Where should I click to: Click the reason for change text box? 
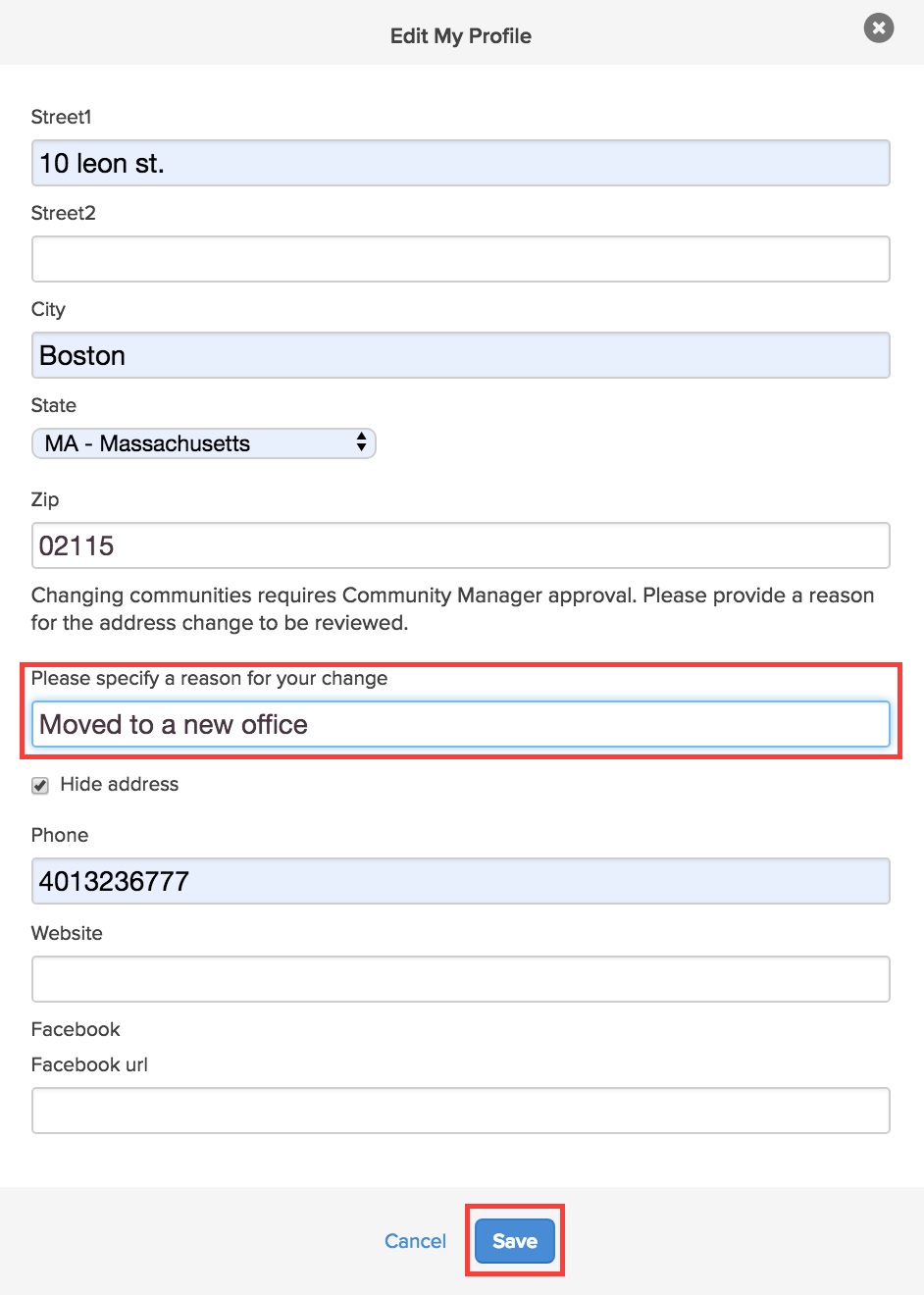pyautogui.click(x=461, y=724)
